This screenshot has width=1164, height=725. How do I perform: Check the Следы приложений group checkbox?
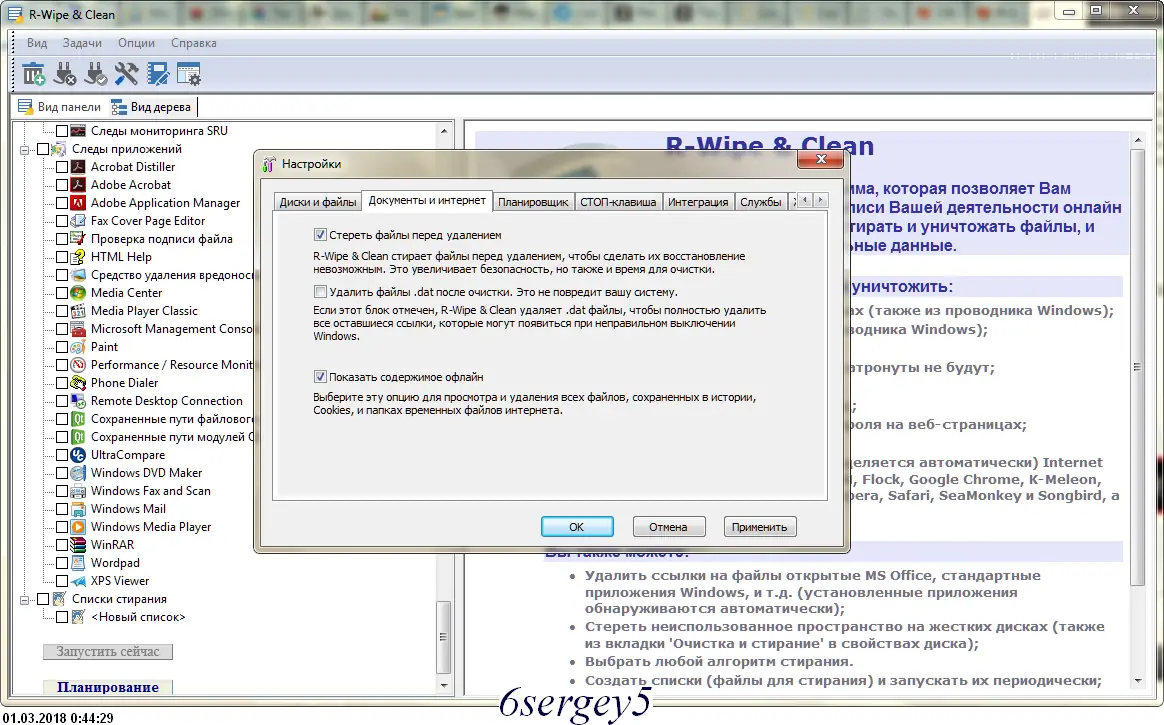[x=43, y=149]
